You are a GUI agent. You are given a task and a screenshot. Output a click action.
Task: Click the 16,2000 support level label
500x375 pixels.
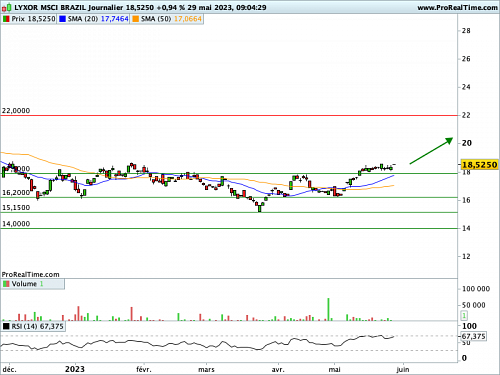(16, 193)
